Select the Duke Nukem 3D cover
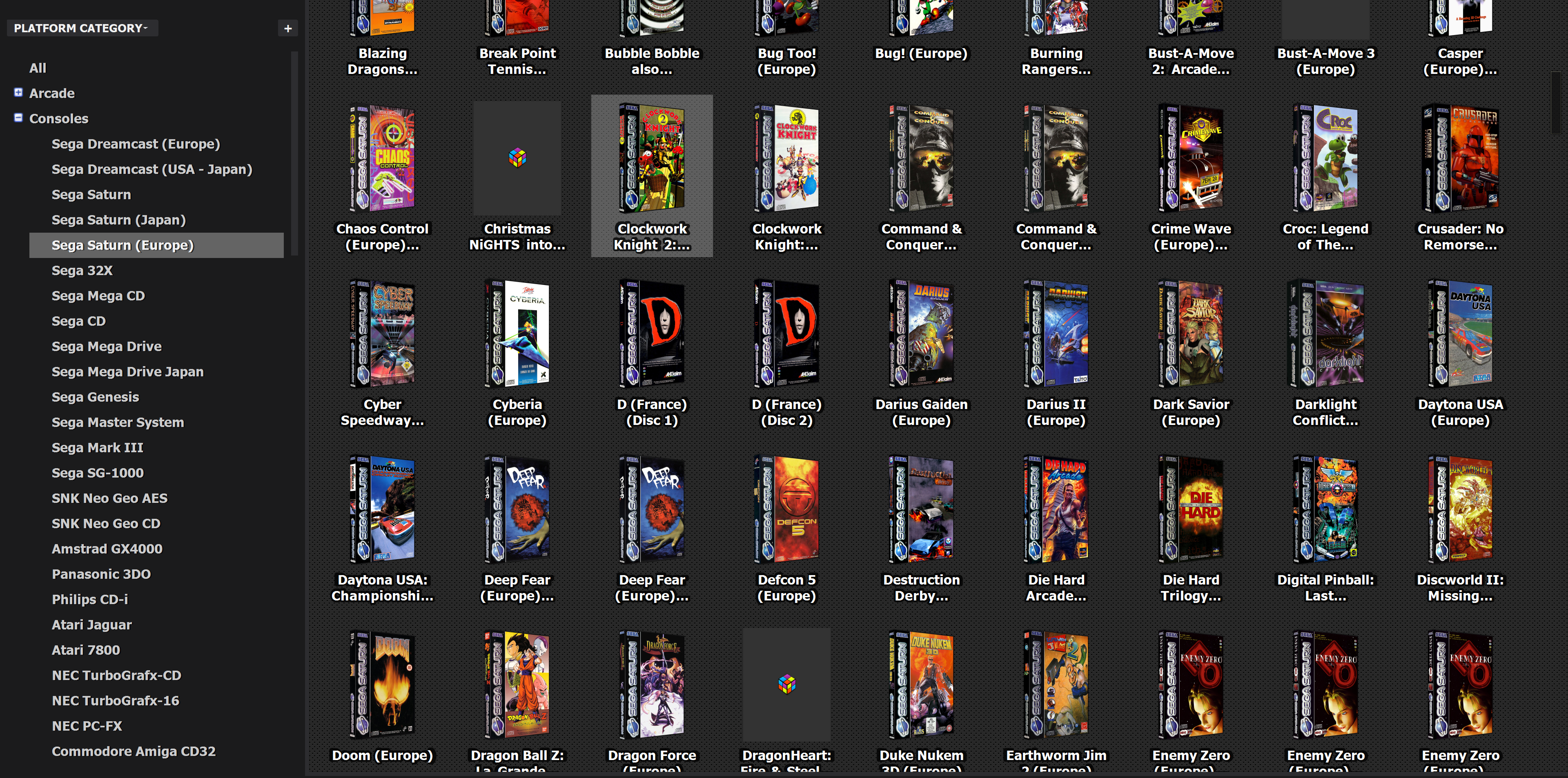 point(922,685)
